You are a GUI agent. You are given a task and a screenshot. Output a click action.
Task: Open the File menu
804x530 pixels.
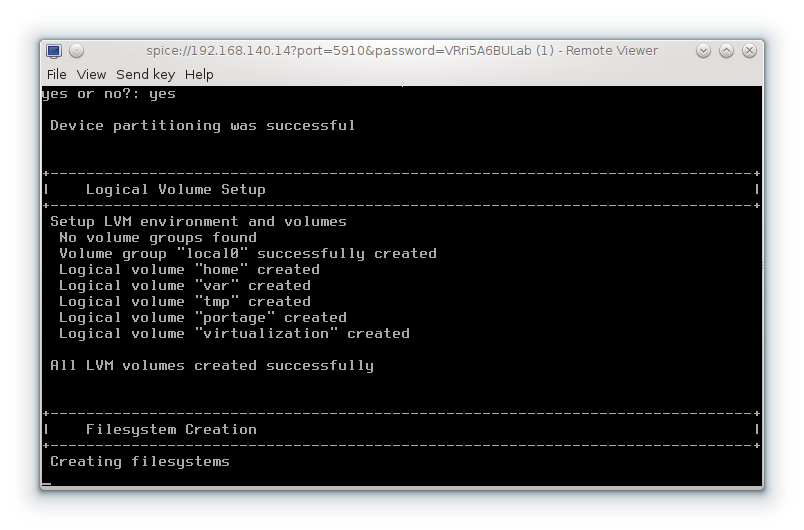pyautogui.click(x=57, y=74)
